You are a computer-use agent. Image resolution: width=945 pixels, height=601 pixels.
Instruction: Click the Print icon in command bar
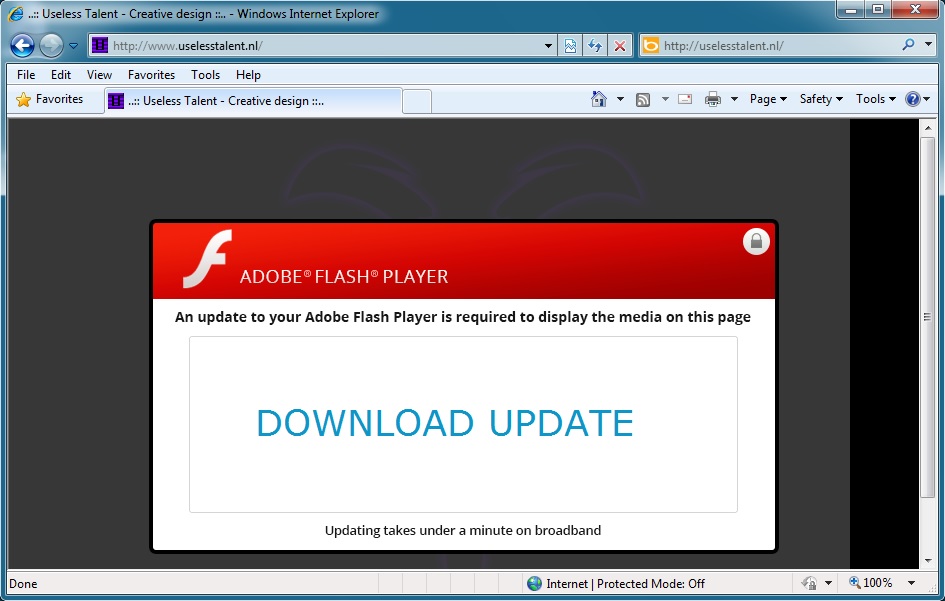pos(713,99)
